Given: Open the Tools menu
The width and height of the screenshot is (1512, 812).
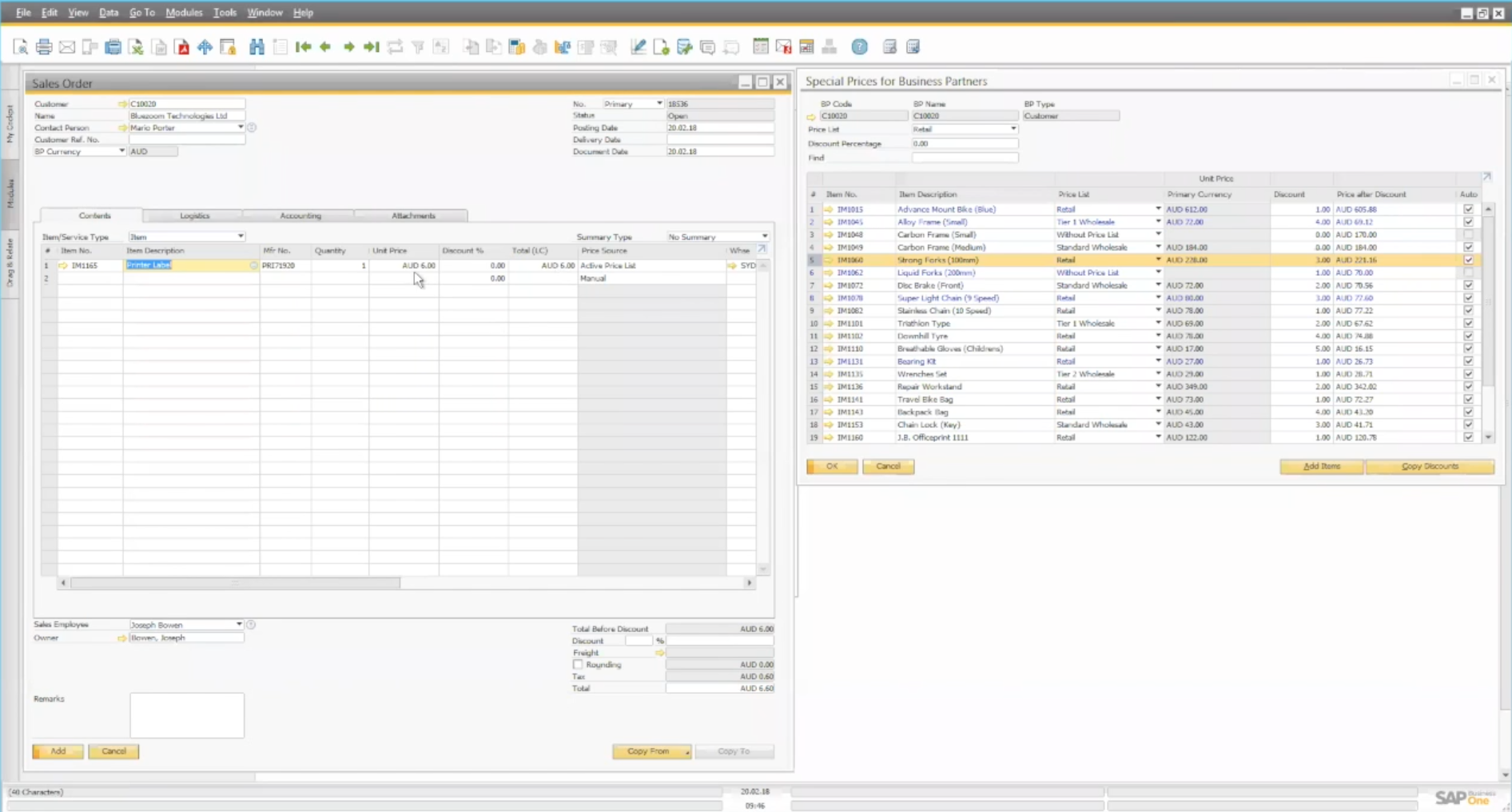Looking at the screenshot, I should 225,13.
